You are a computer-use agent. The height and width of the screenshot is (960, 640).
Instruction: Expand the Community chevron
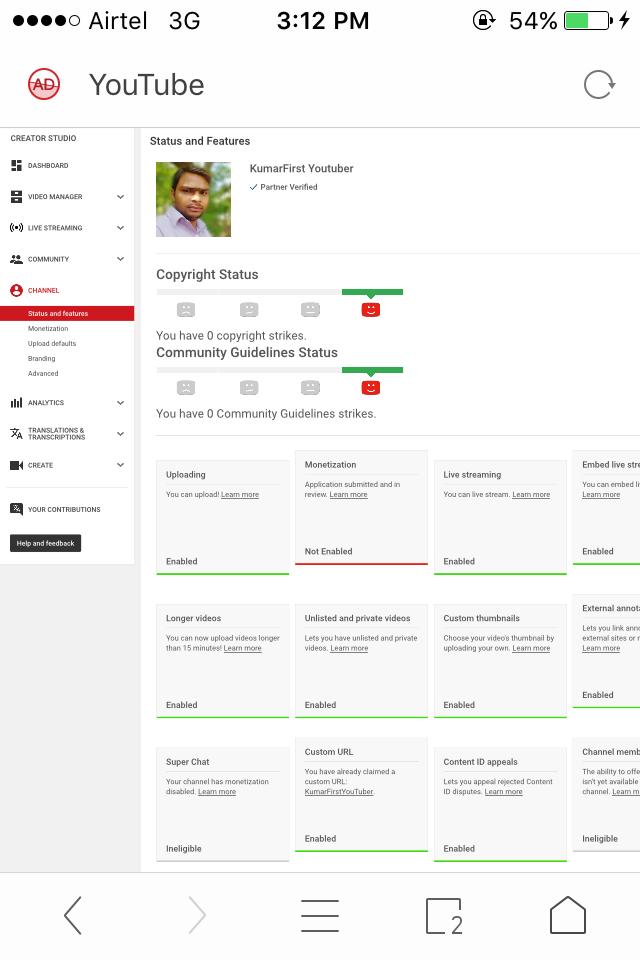click(x=121, y=259)
